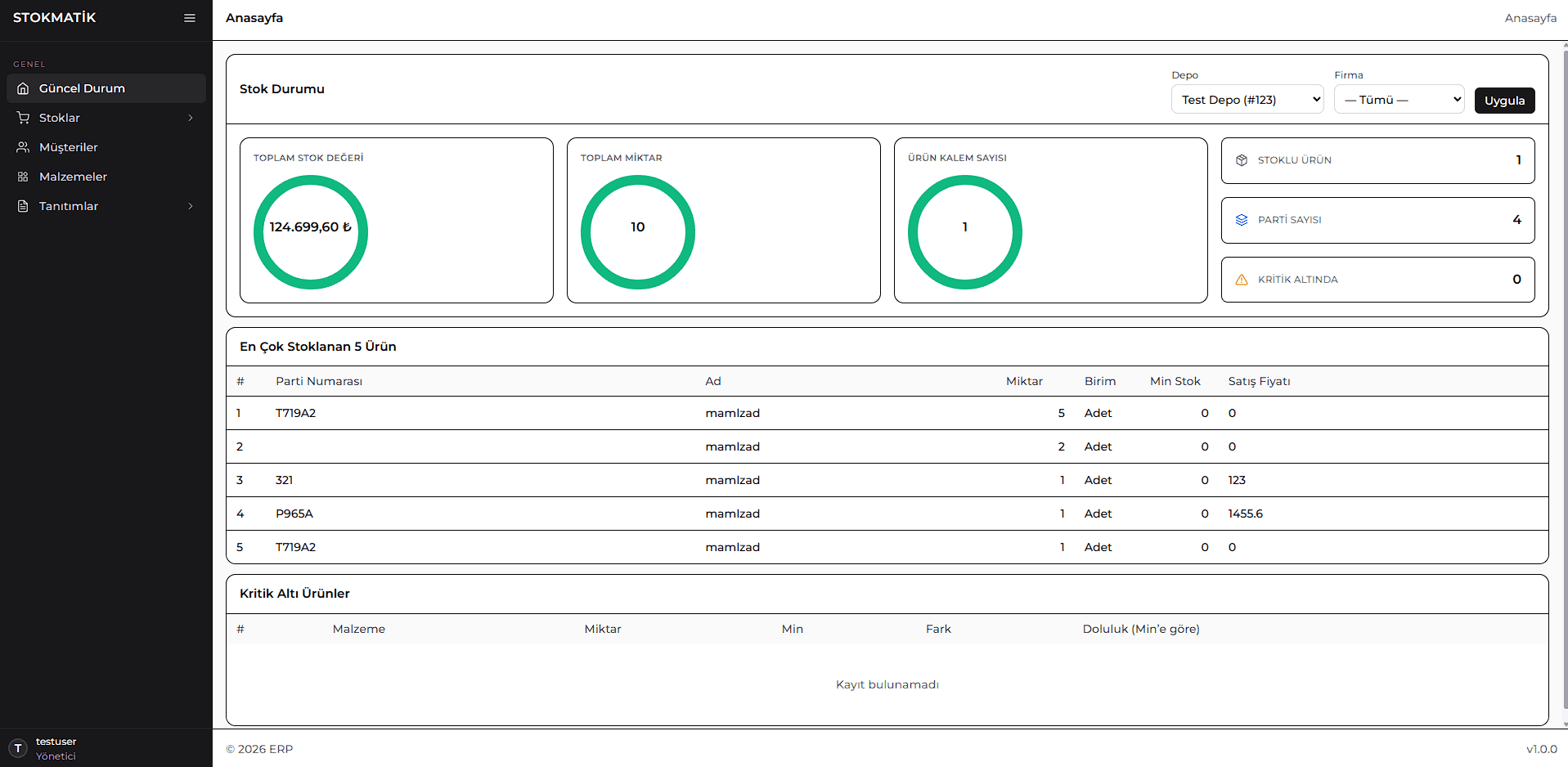Click the Stoklar cart icon
Screen dimensions: 1568x767
22,118
